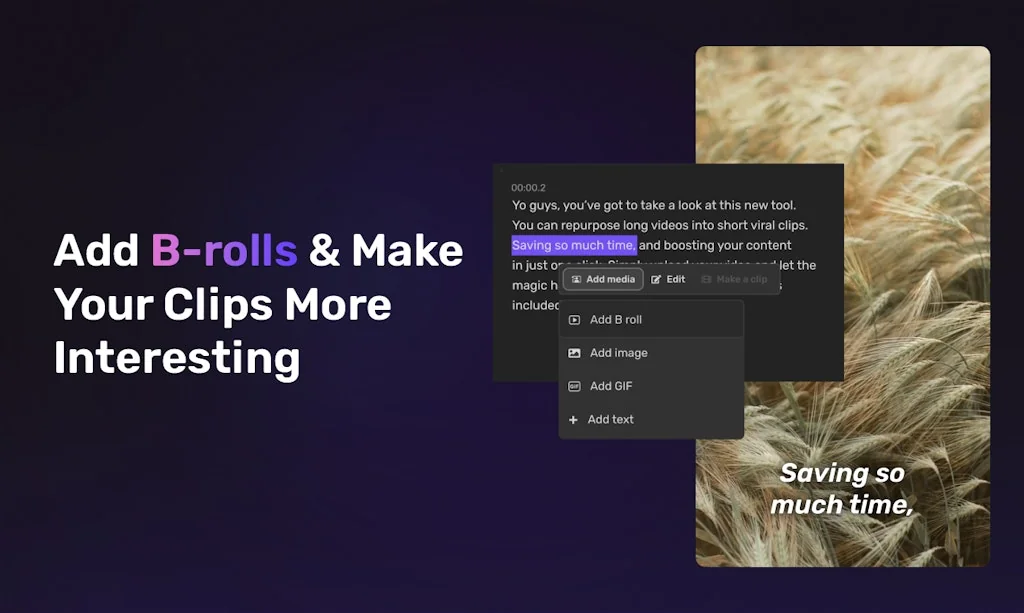Click the "Yo guys" transcript line
The image size is (1024, 613).
pos(654,205)
